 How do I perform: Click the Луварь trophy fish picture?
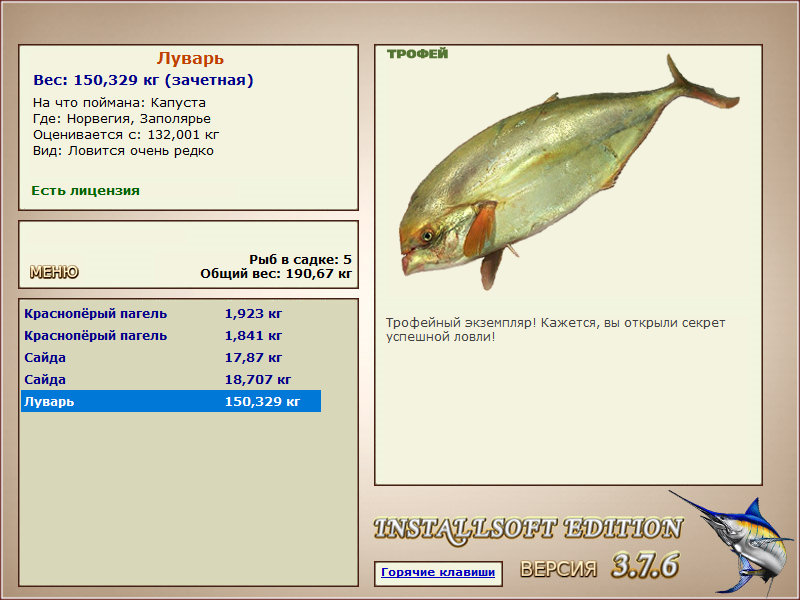[568, 171]
